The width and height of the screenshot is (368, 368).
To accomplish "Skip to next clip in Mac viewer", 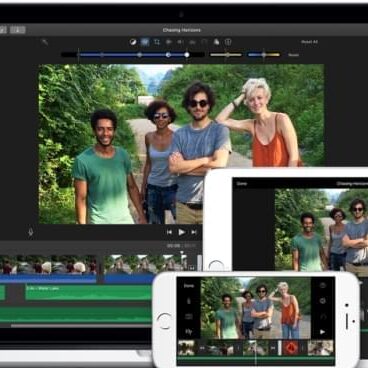I will [194, 232].
